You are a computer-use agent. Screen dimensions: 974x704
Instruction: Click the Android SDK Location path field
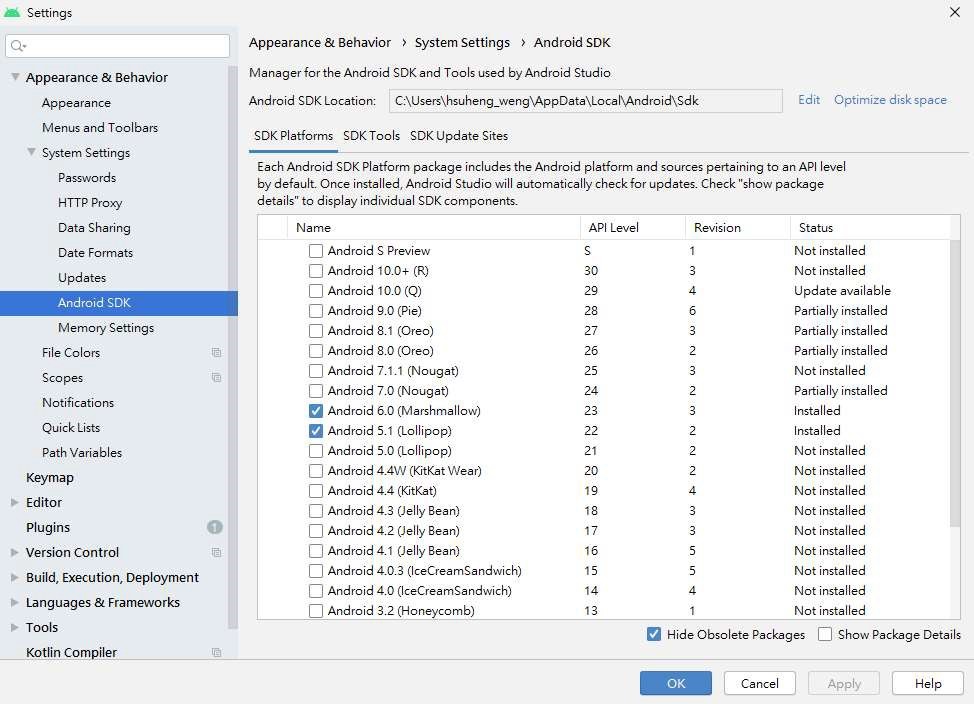586,101
